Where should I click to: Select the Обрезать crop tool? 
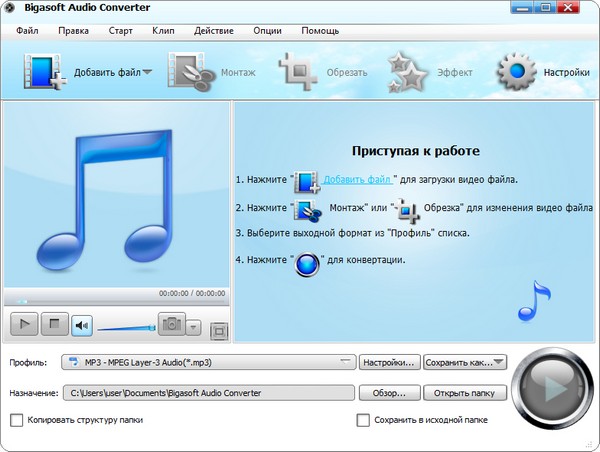click(x=299, y=72)
